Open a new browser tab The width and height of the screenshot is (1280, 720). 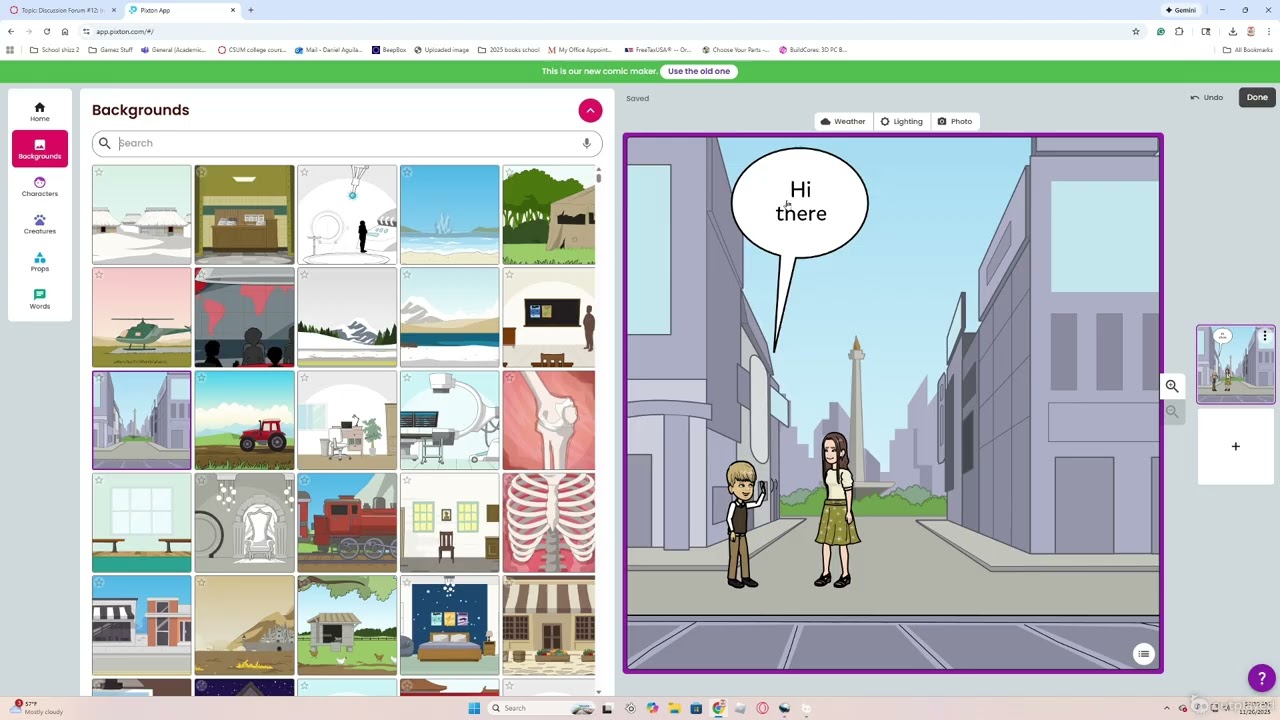coord(251,10)
